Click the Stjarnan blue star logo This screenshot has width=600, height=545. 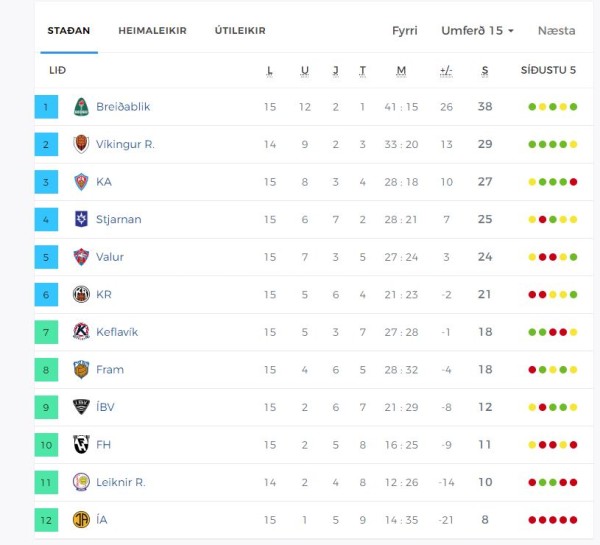tap(81, 219)
